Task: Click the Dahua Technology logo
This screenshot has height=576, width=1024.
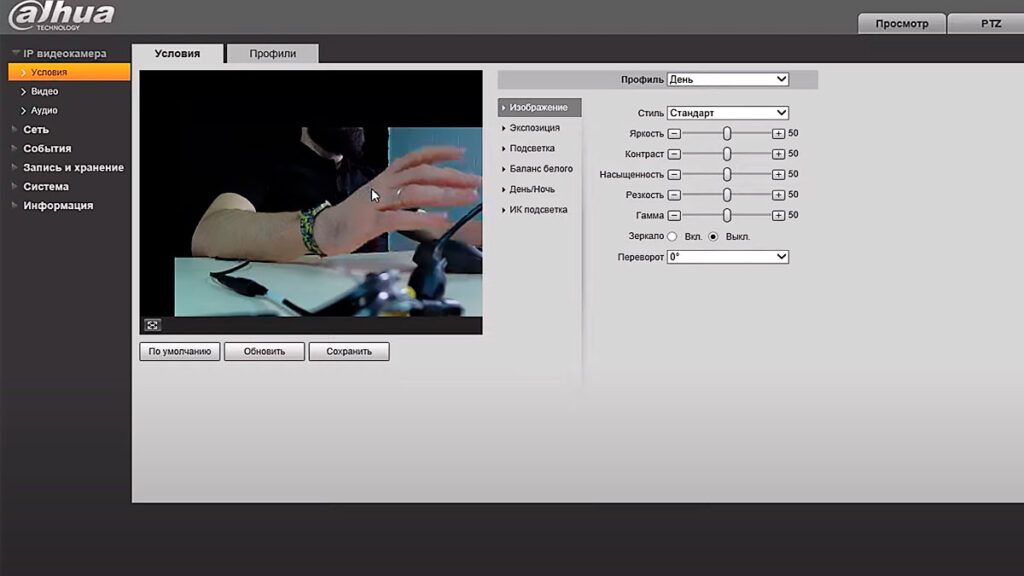Action: click(61, 16)
